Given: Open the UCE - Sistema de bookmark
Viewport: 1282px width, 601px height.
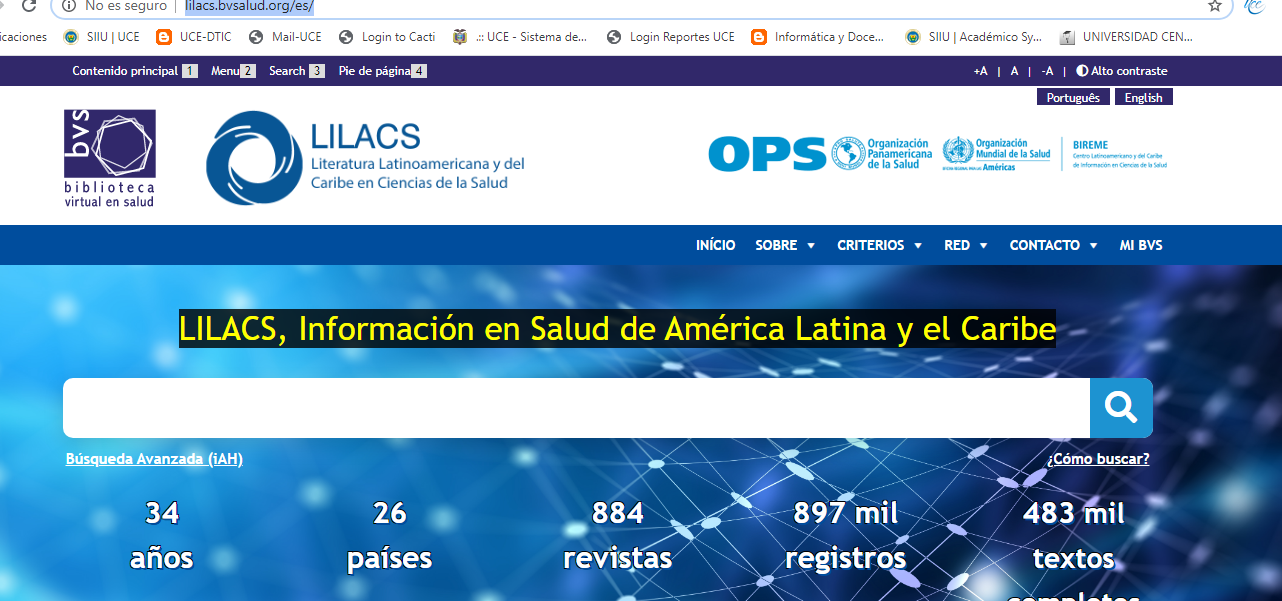Looking at the screenshot, I should pyautogui.click(x=521, y=37).
